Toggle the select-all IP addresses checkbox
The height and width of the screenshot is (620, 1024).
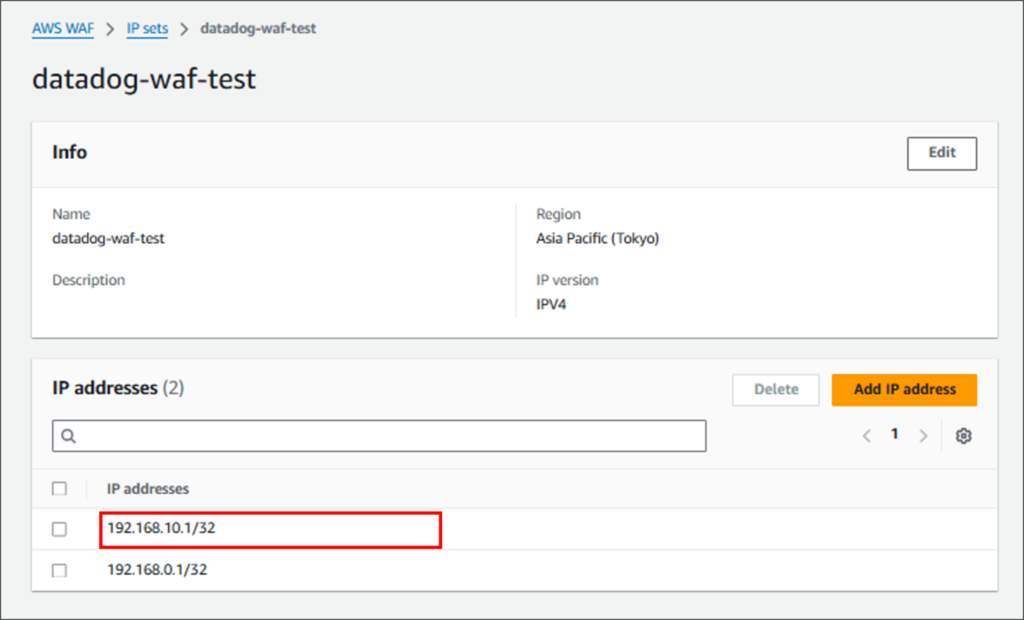click(59, 489)
